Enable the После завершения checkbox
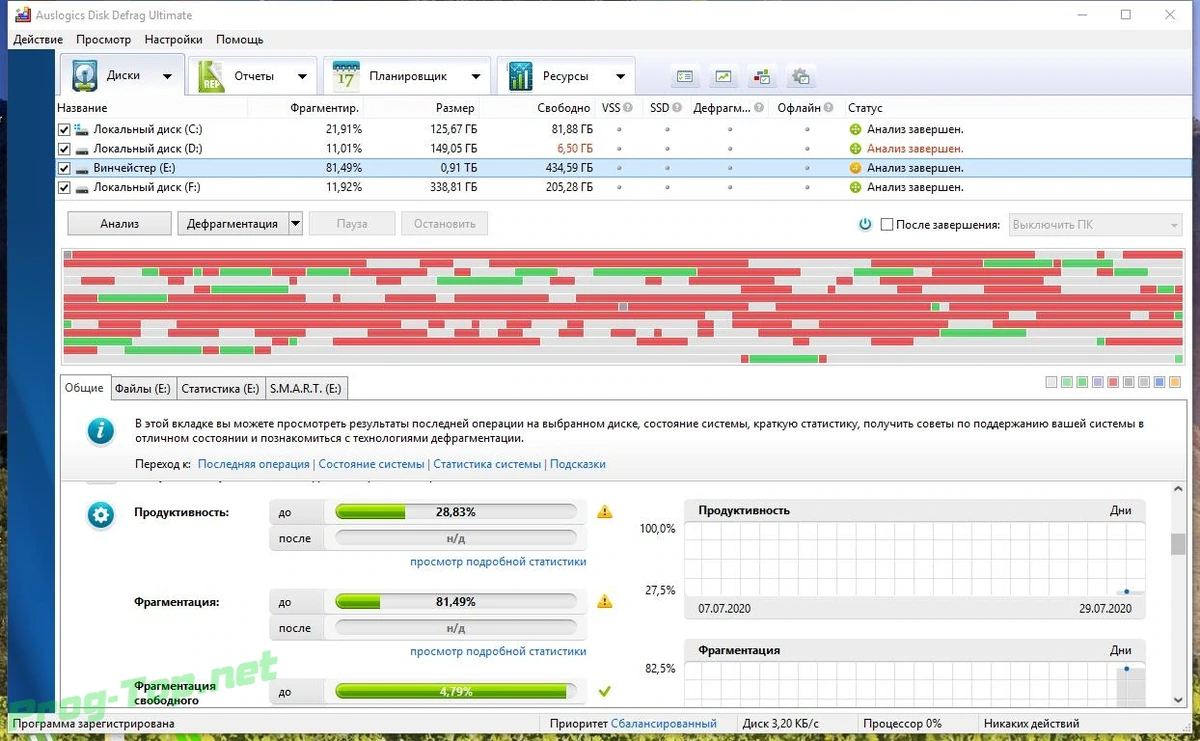The width and height of the screenshot is (1200, 741). pos(886,225)
